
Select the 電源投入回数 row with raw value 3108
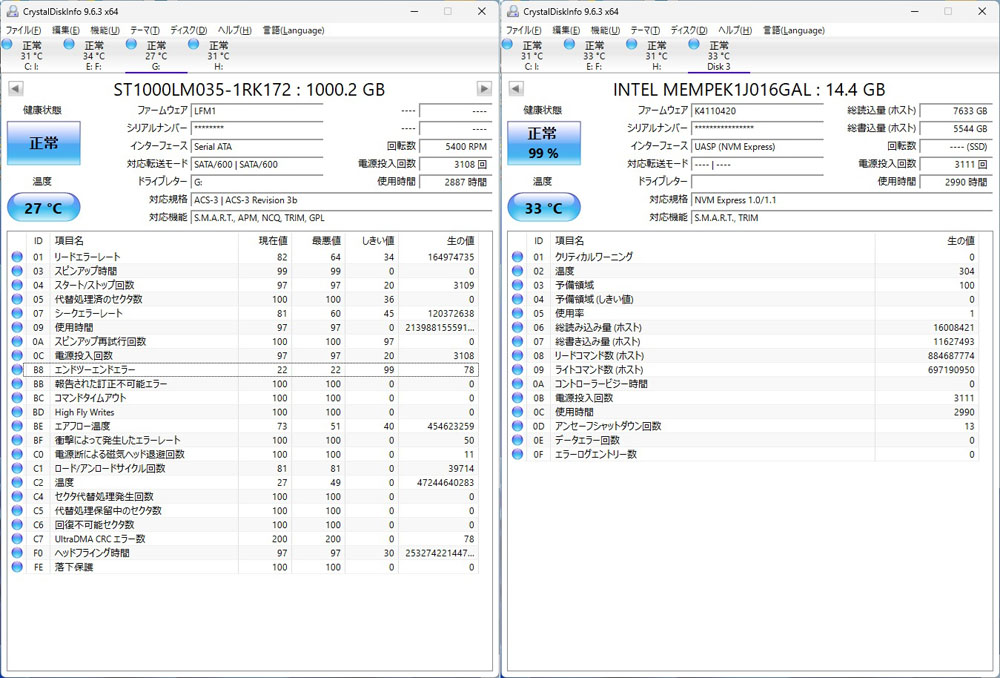tap(243, 355)
